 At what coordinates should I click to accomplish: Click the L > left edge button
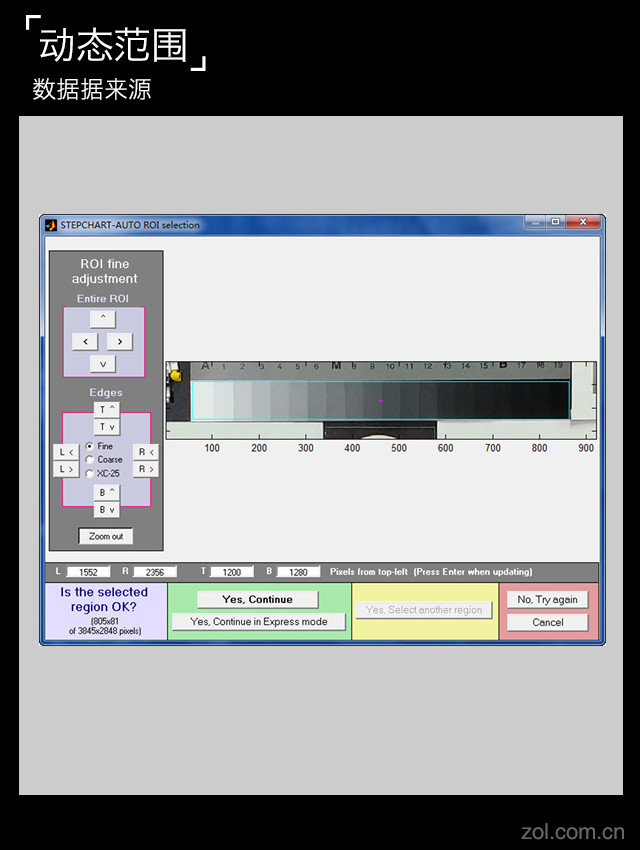pos(66,469)
